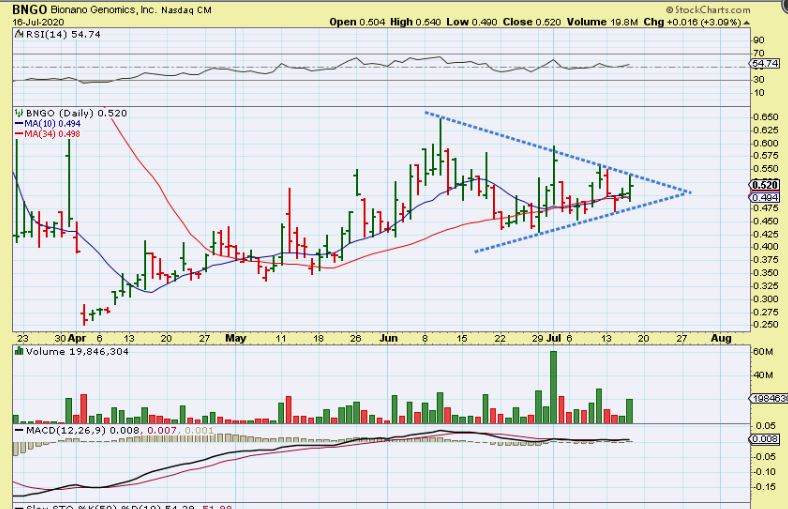Click the Volume panel bar icon
Viewport: 788px width, 509px height.
(19, 351)
